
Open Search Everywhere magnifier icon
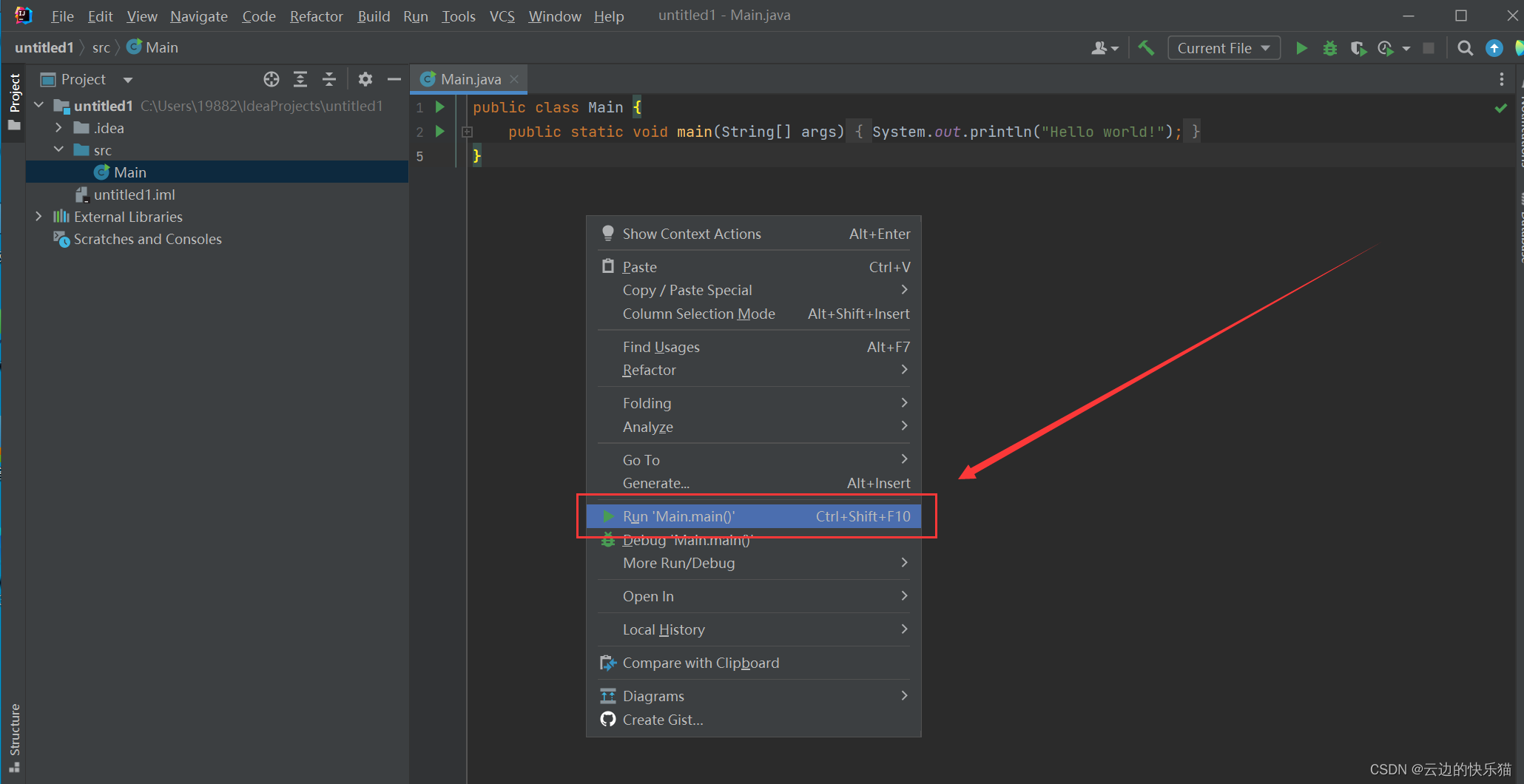[1465, 48]
